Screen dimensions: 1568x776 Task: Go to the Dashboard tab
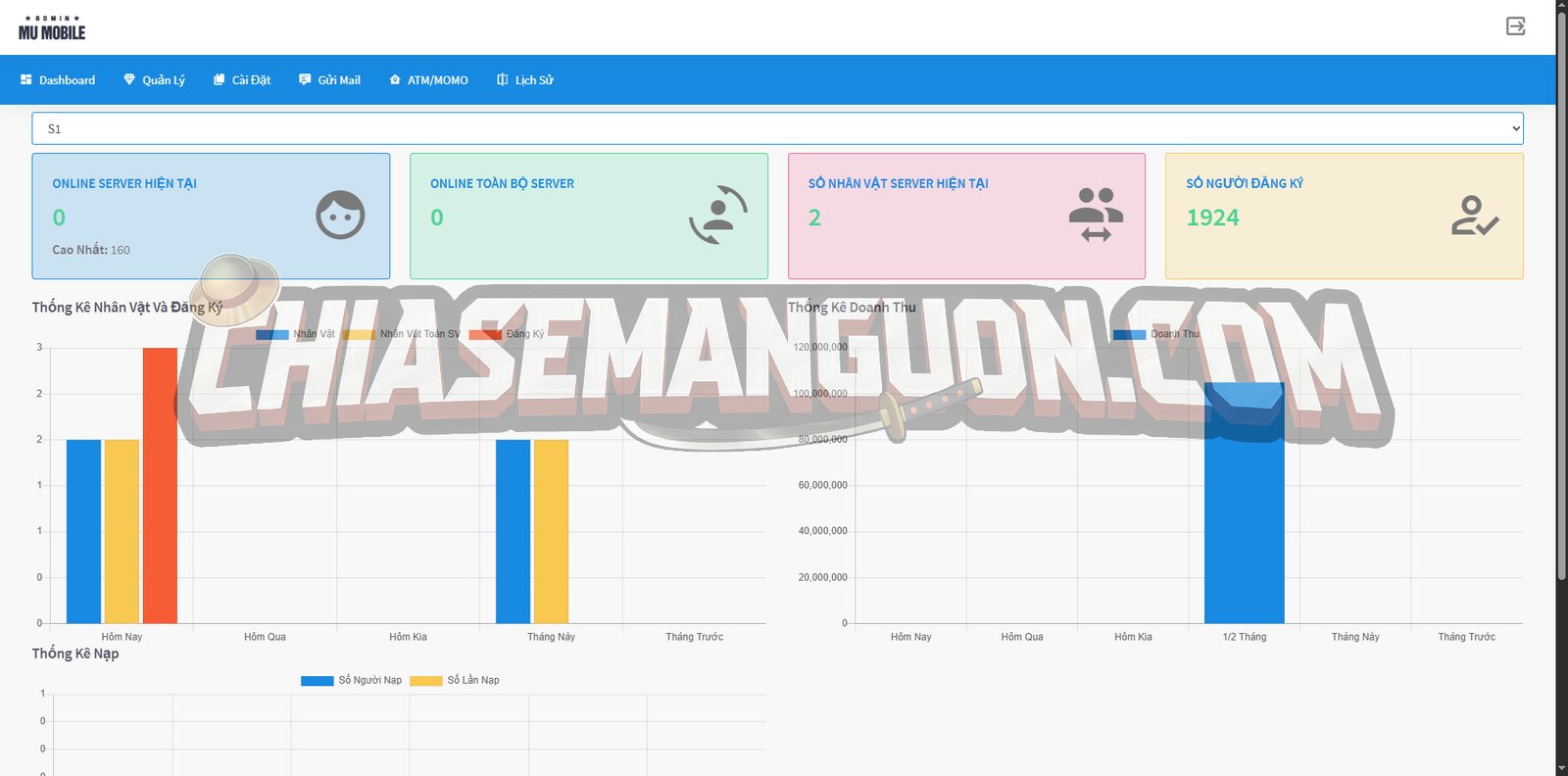(x=58, y=80)
